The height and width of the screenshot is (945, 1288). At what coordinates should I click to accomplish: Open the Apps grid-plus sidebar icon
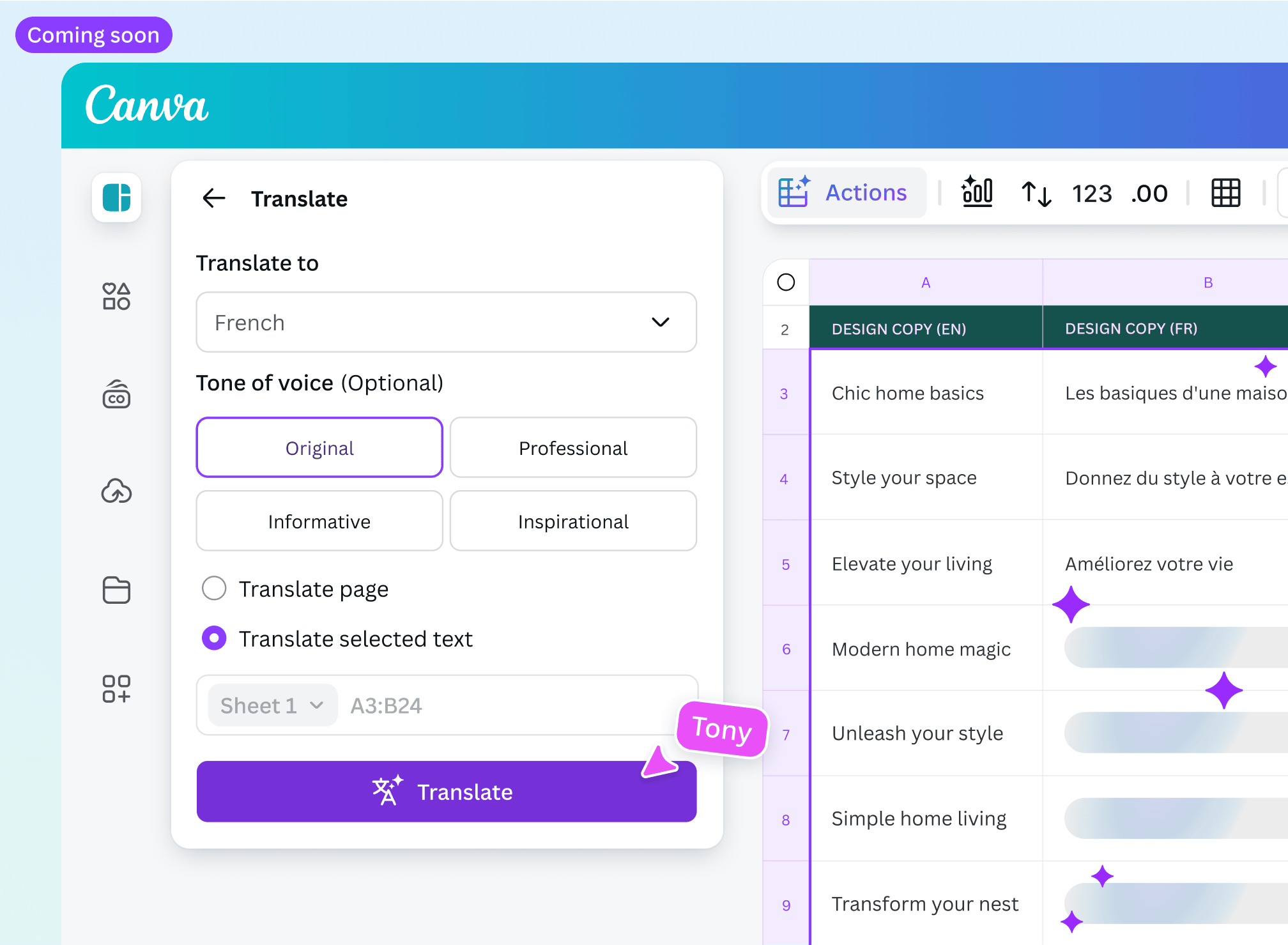coord(116,689)
